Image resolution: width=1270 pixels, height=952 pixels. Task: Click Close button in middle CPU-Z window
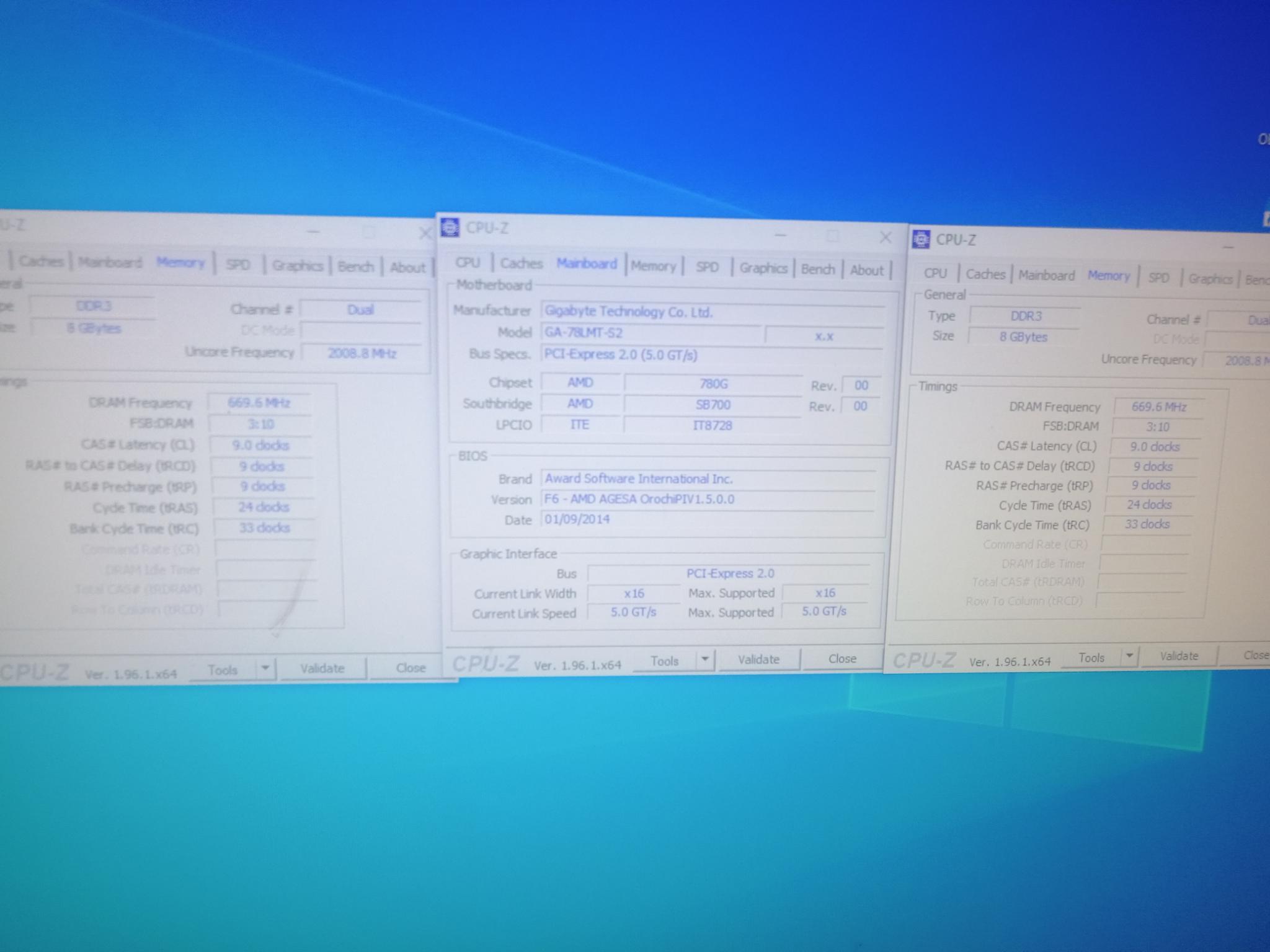tap(842, 659)
